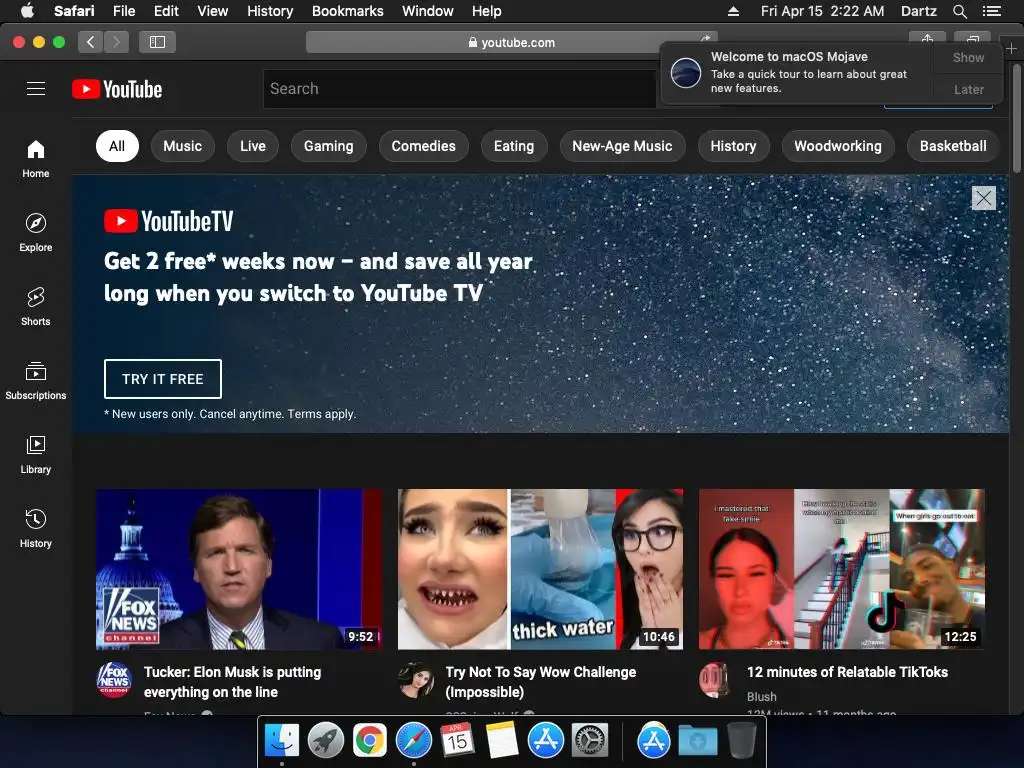Select the Basketball filter chip

(x=953, y=146)
